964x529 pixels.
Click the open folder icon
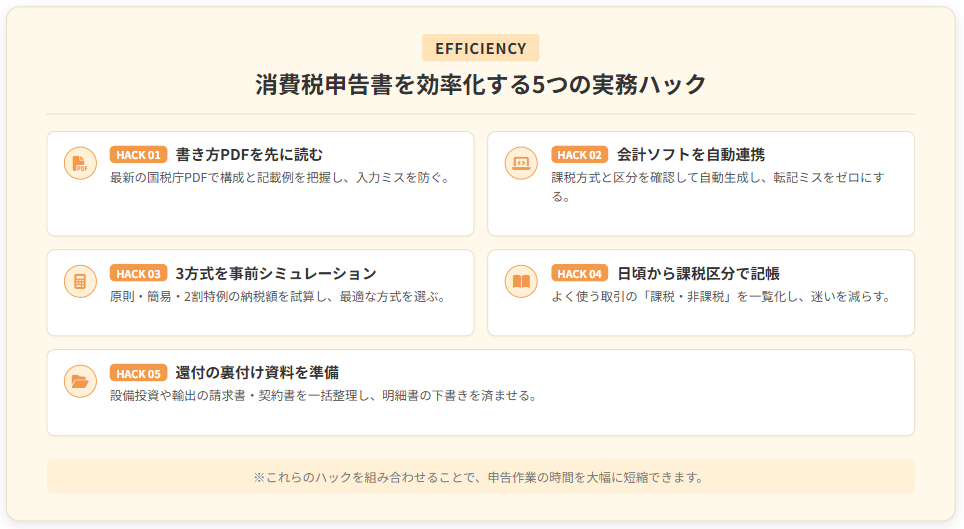80,381
